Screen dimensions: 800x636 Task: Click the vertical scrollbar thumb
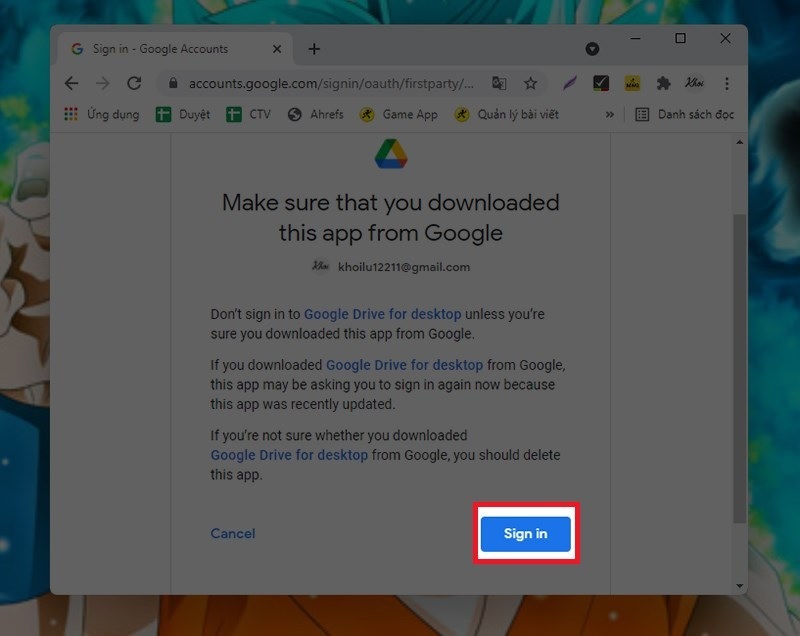coord(740,368)
